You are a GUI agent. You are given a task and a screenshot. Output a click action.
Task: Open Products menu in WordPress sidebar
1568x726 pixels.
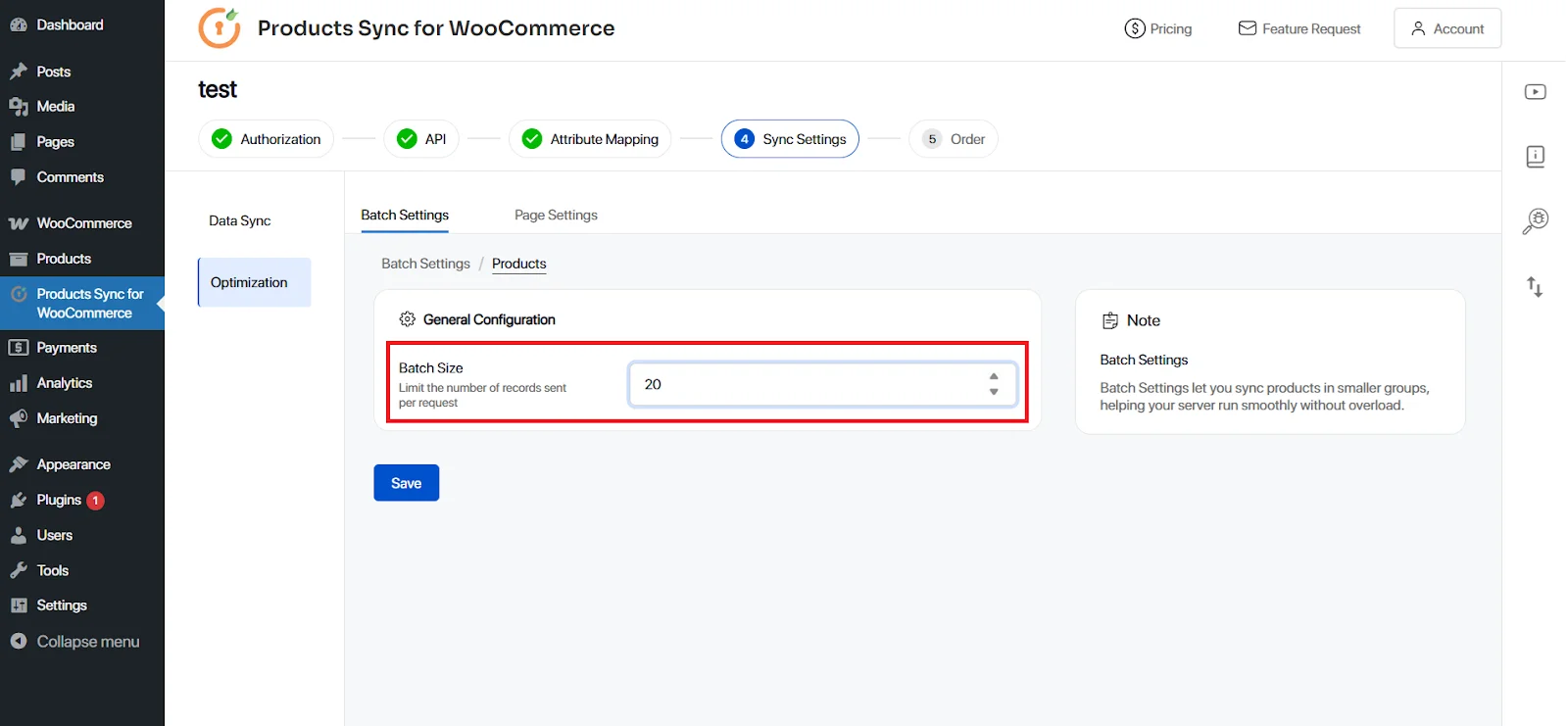(64, 259)
